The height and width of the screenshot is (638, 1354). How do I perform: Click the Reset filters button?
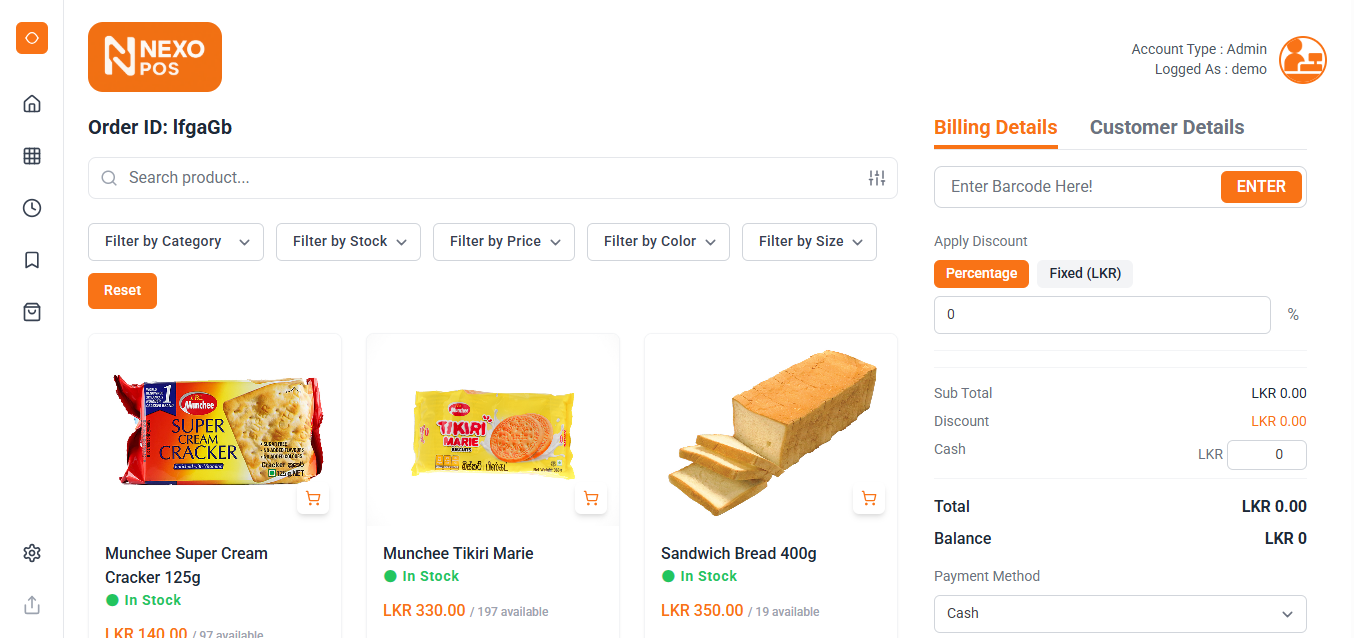pyautogui.click(x=122, y=291)
